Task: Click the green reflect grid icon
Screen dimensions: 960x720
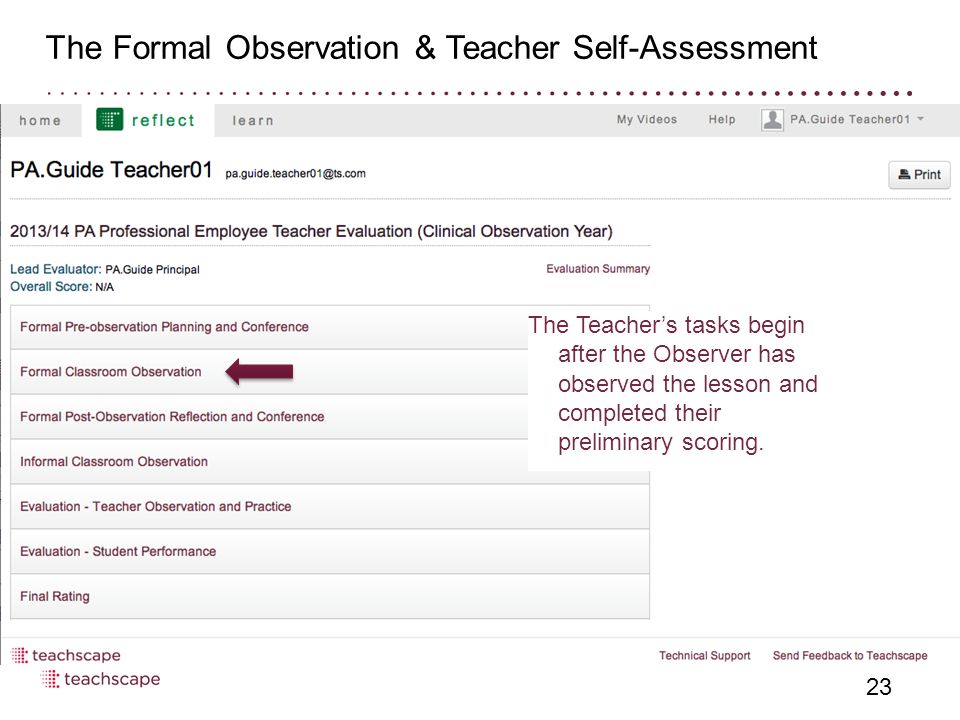Action: click(x=110, y=119)
